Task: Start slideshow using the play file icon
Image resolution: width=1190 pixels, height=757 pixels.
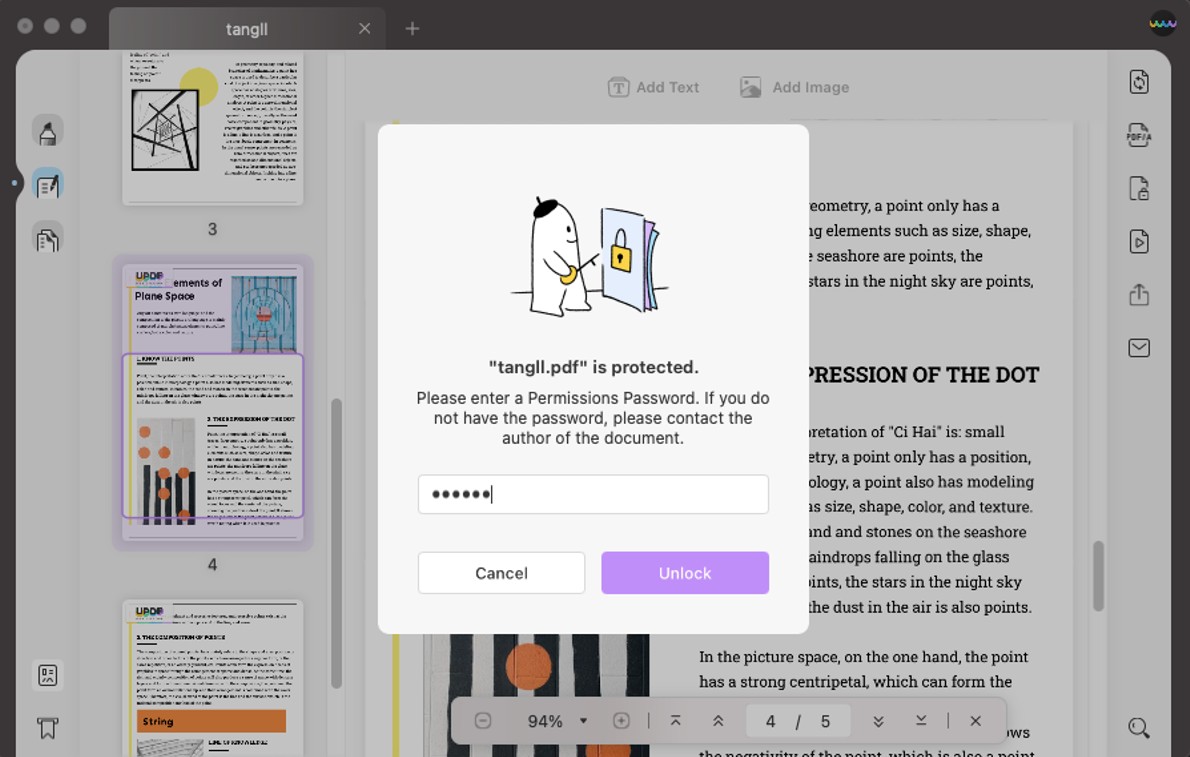Action: [x=1139, y=241]
